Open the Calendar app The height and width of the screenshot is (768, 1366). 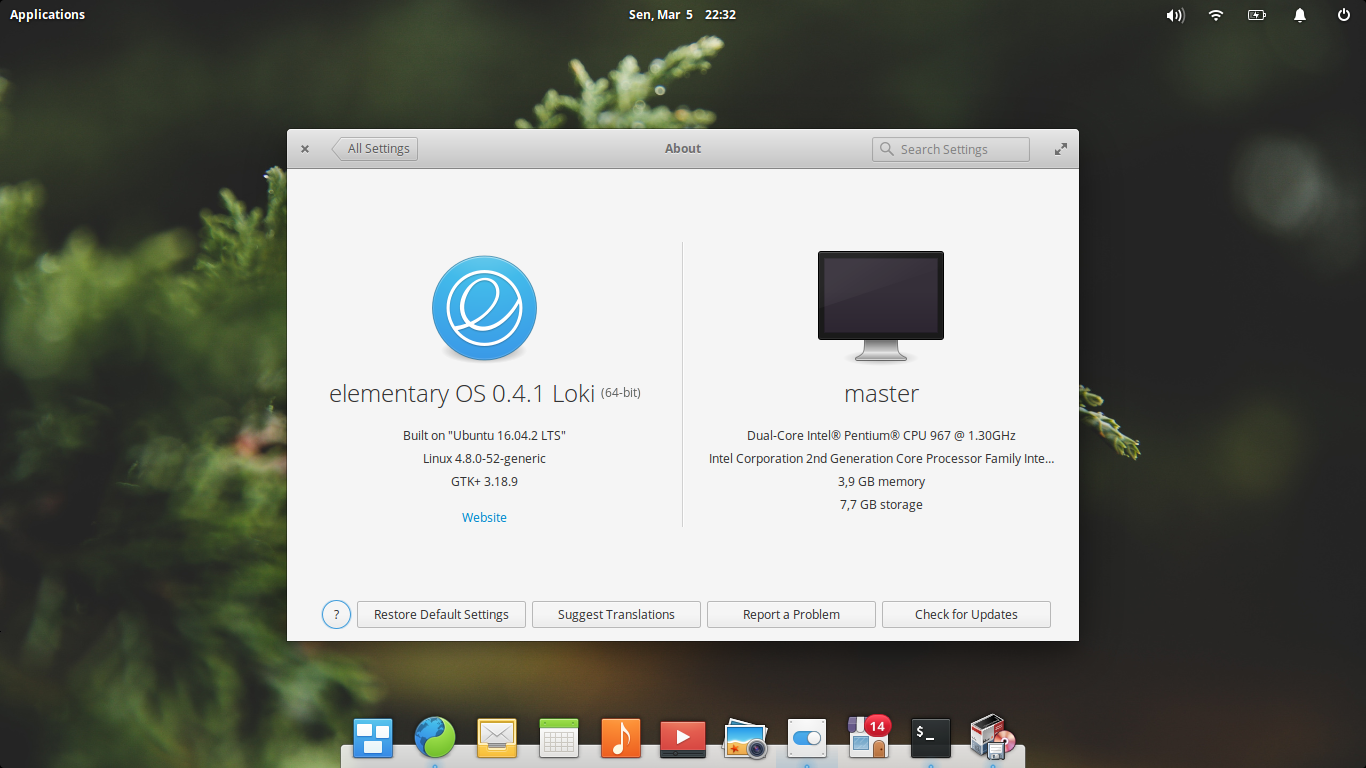pyautogui.click(x=558, y=738)
